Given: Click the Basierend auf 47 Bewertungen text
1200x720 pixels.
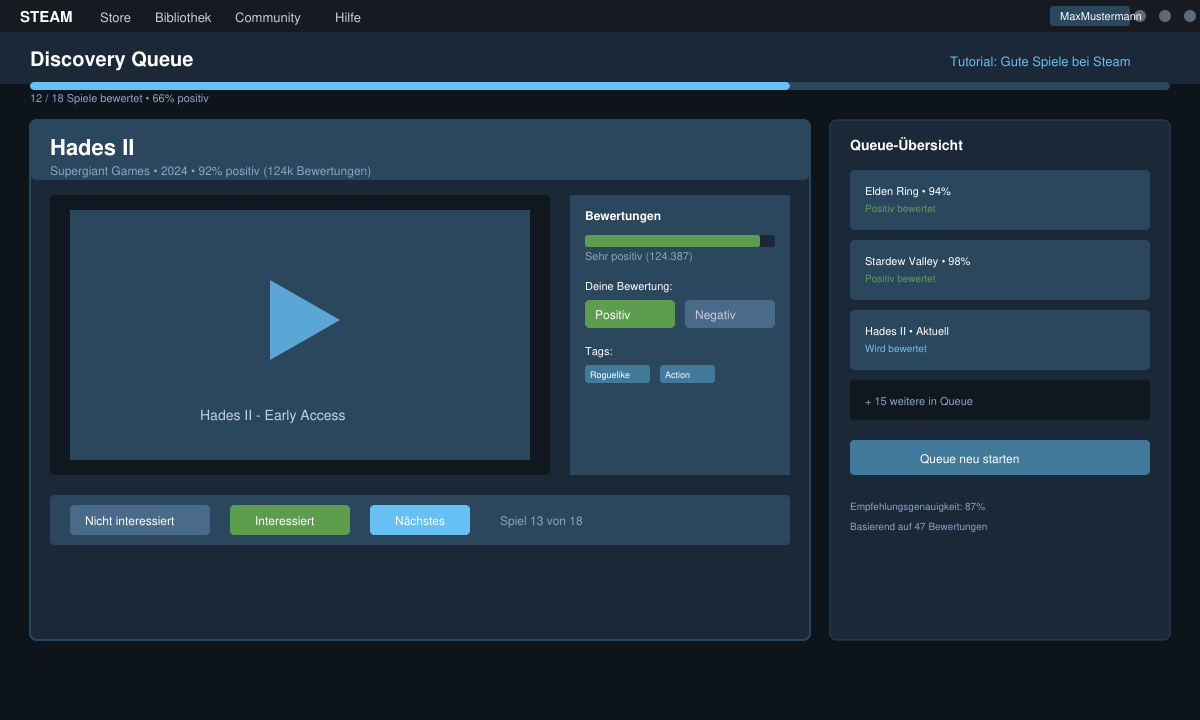Looking at the screenshot, I should point(918,527).
